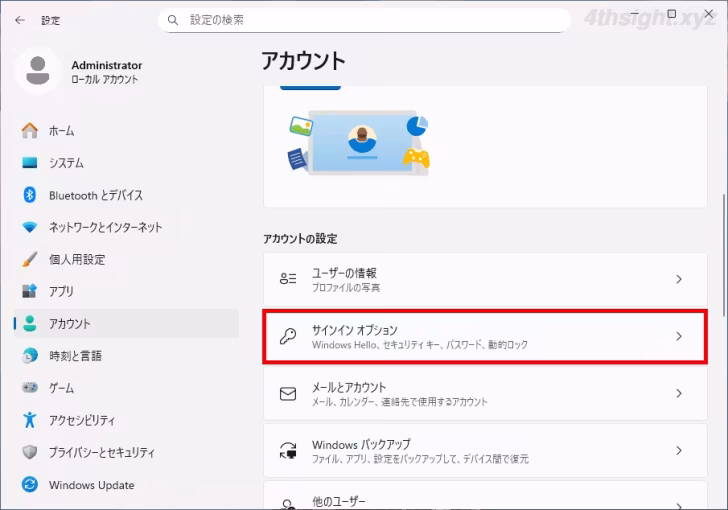Open アプリ settings
This screenshot has height=510, width=728.
click(126, 291)
